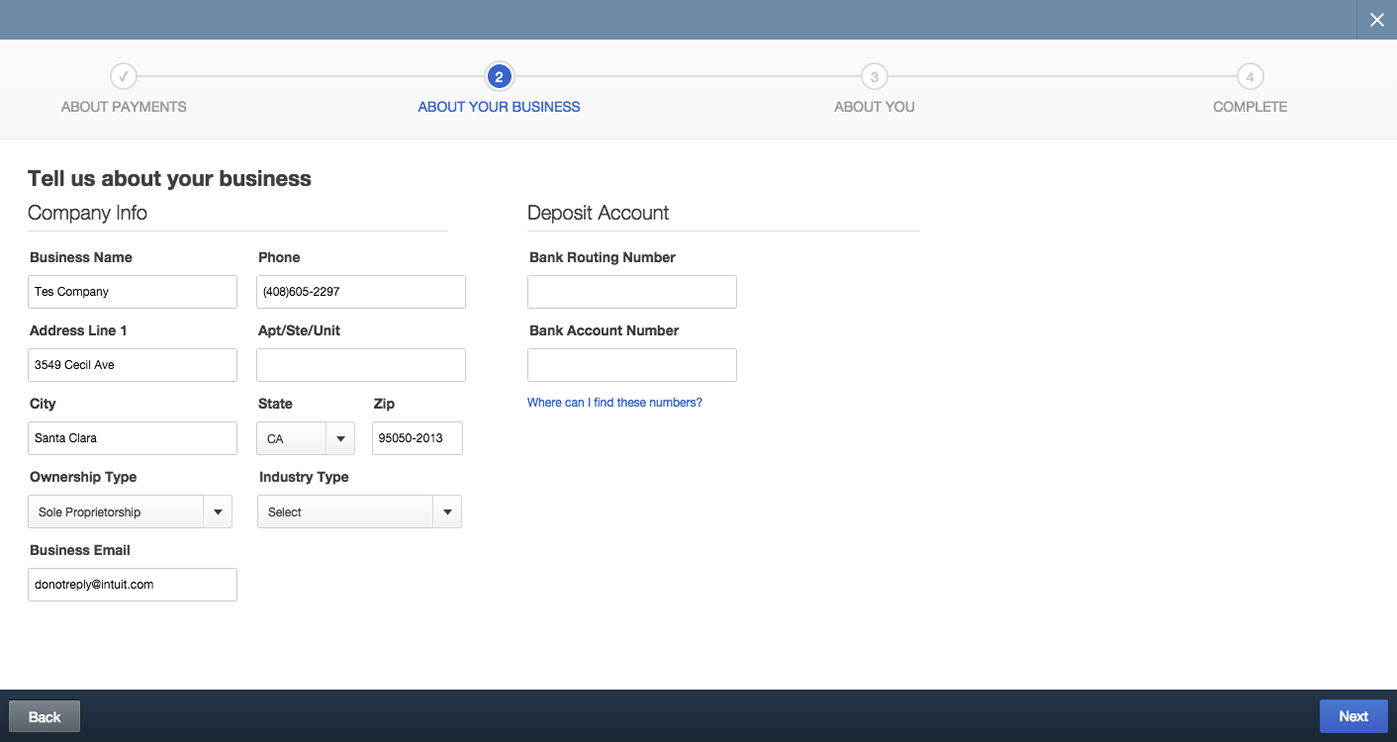
Task: Click the Phone label
Action: tap(279, 258)
